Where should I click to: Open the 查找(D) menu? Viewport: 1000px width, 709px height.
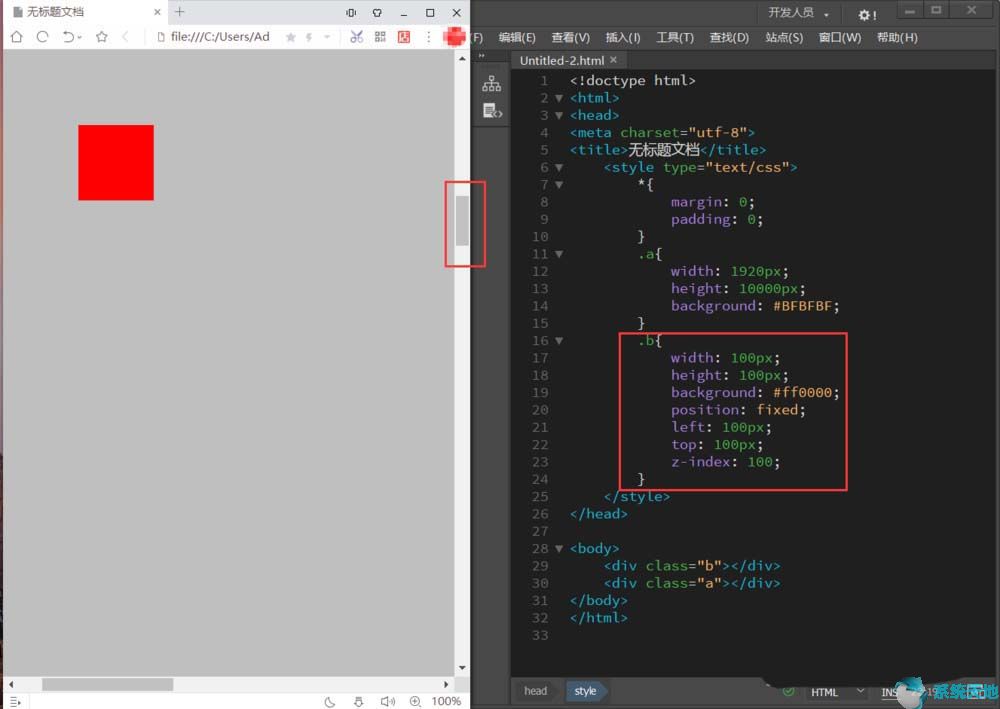[729, 38]
